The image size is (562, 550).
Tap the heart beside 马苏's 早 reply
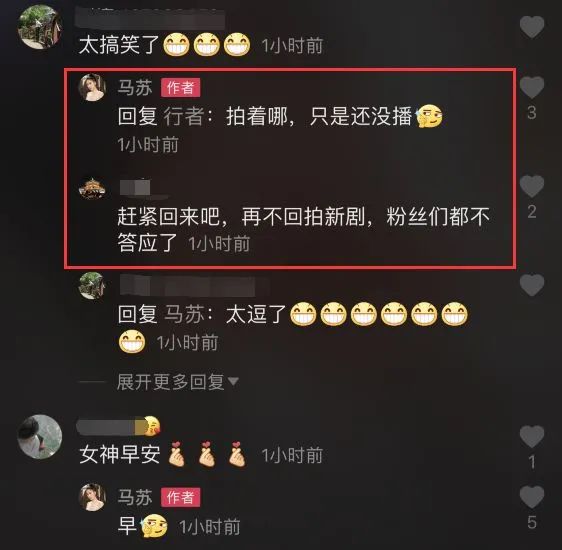(532, 497)
